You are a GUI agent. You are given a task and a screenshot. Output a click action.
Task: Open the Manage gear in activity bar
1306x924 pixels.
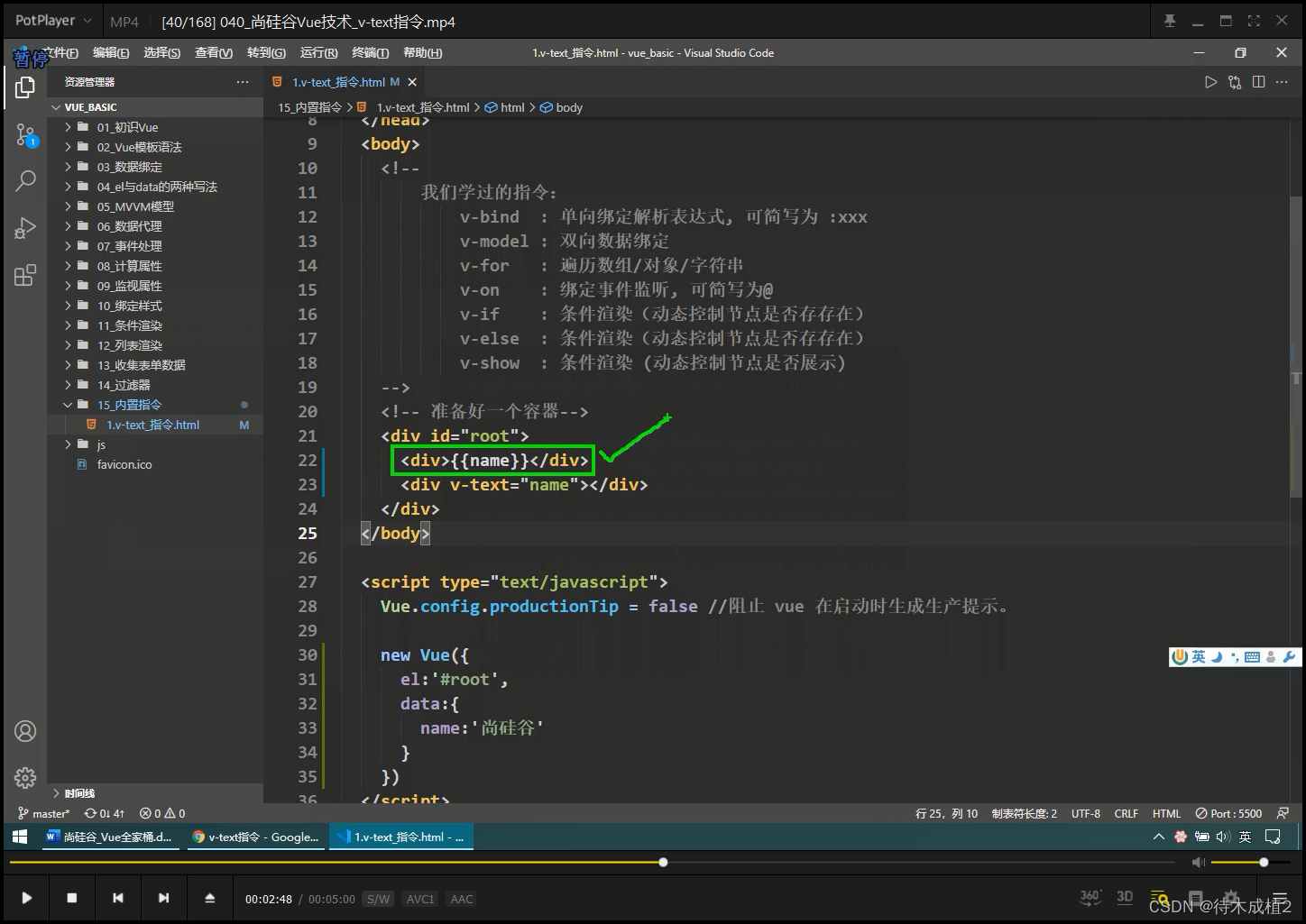pos(25,777)
